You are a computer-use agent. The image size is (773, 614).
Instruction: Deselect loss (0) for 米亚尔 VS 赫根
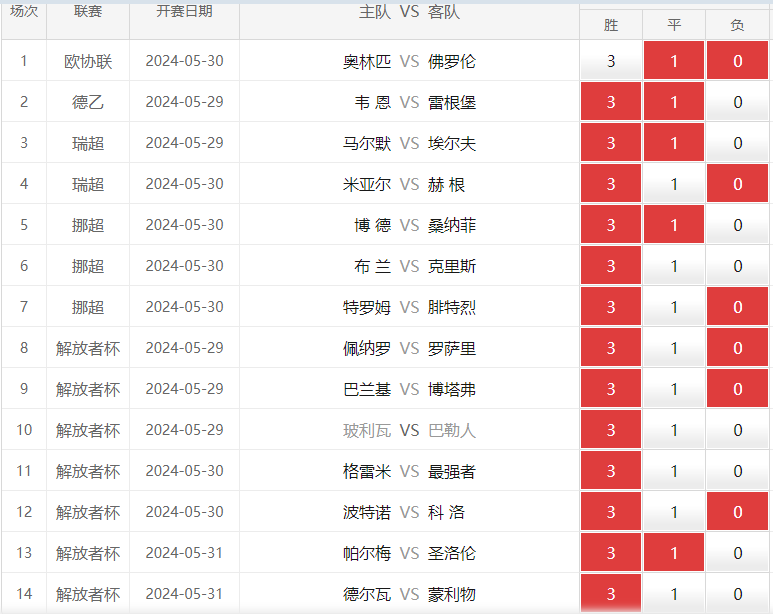[x=738, y=183]
